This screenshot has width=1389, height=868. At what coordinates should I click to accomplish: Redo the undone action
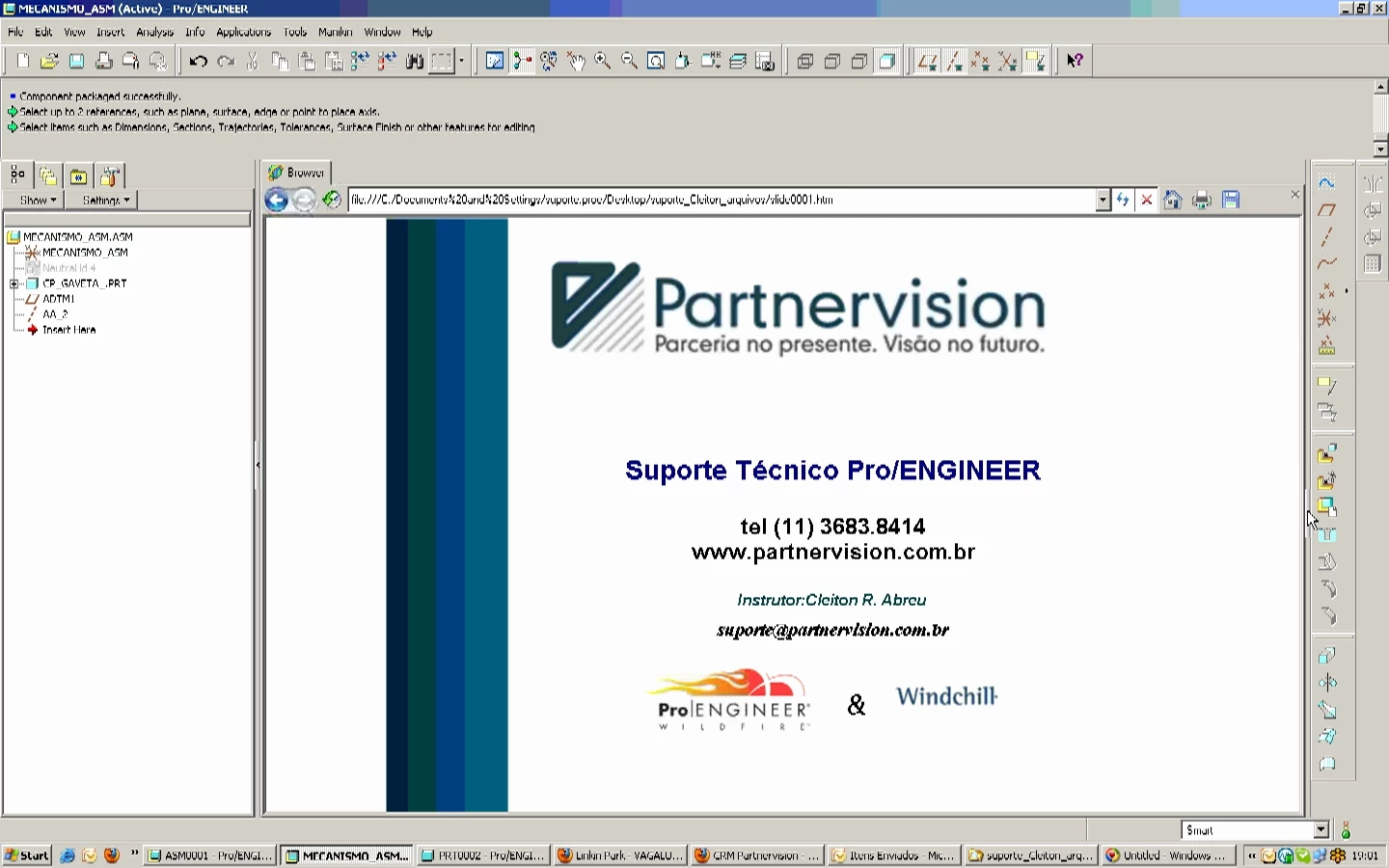pyautogui.click(x=225, y=61)
